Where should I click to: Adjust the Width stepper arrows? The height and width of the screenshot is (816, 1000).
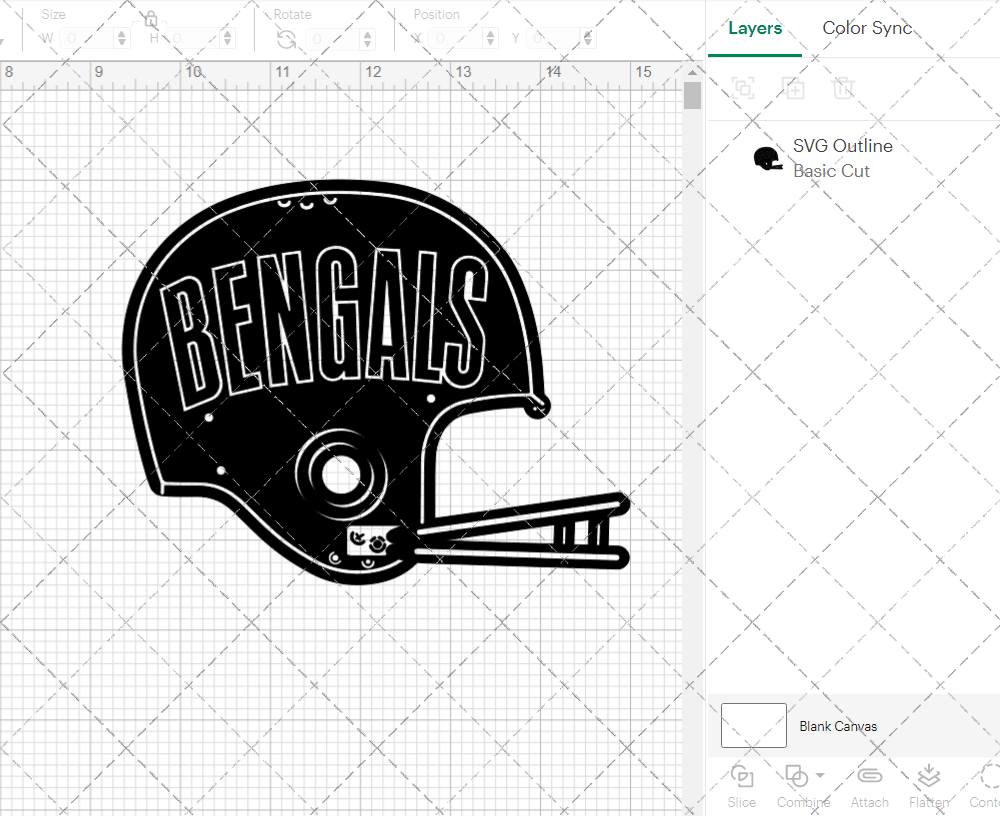point(122,38)
